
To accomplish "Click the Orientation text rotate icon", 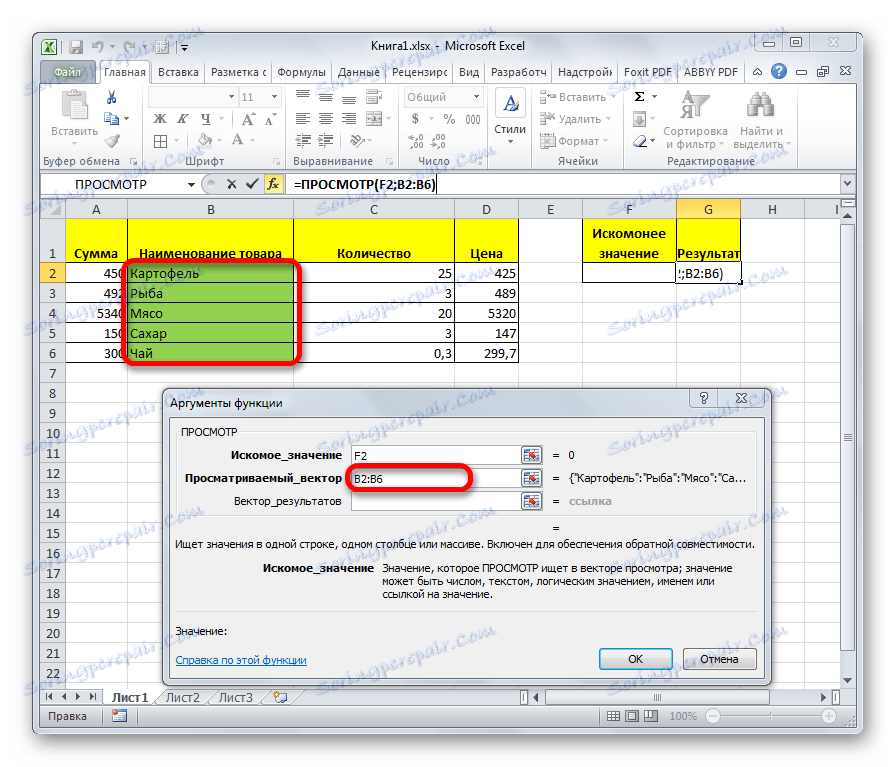I will pyautogui.click(x=357, y=141).
